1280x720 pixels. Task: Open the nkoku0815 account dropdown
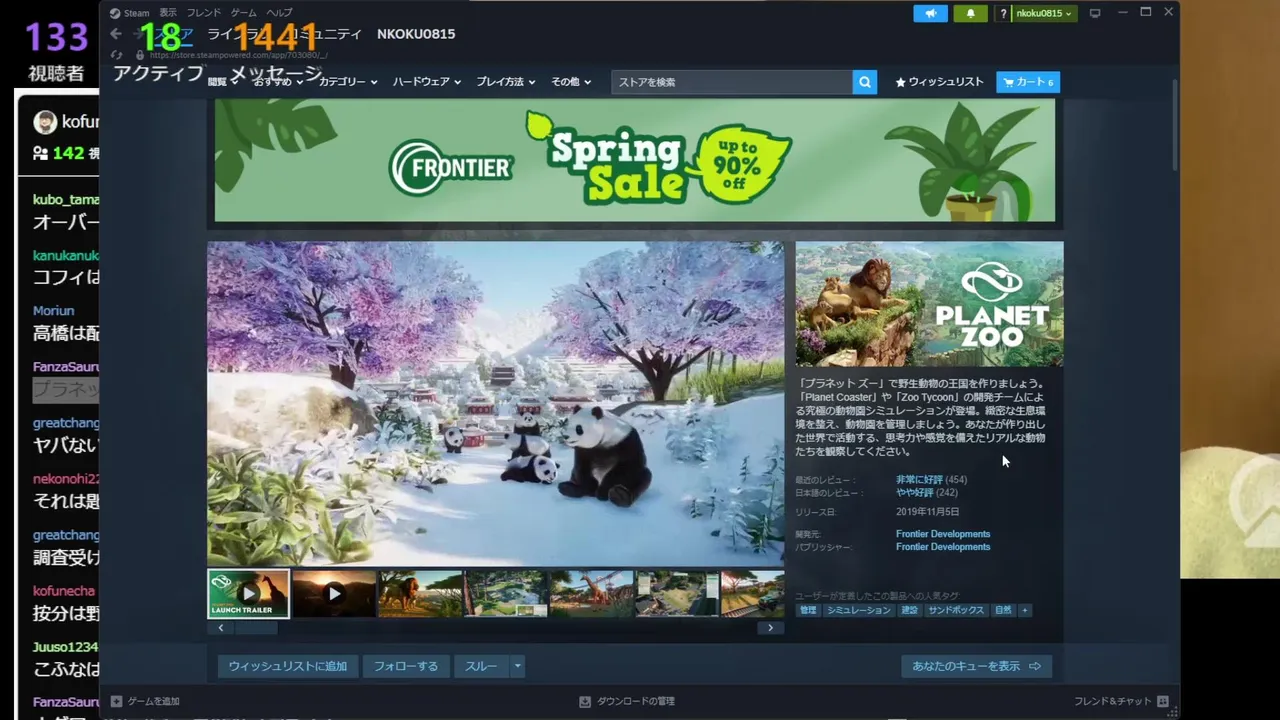click(x=1044, y=13)
